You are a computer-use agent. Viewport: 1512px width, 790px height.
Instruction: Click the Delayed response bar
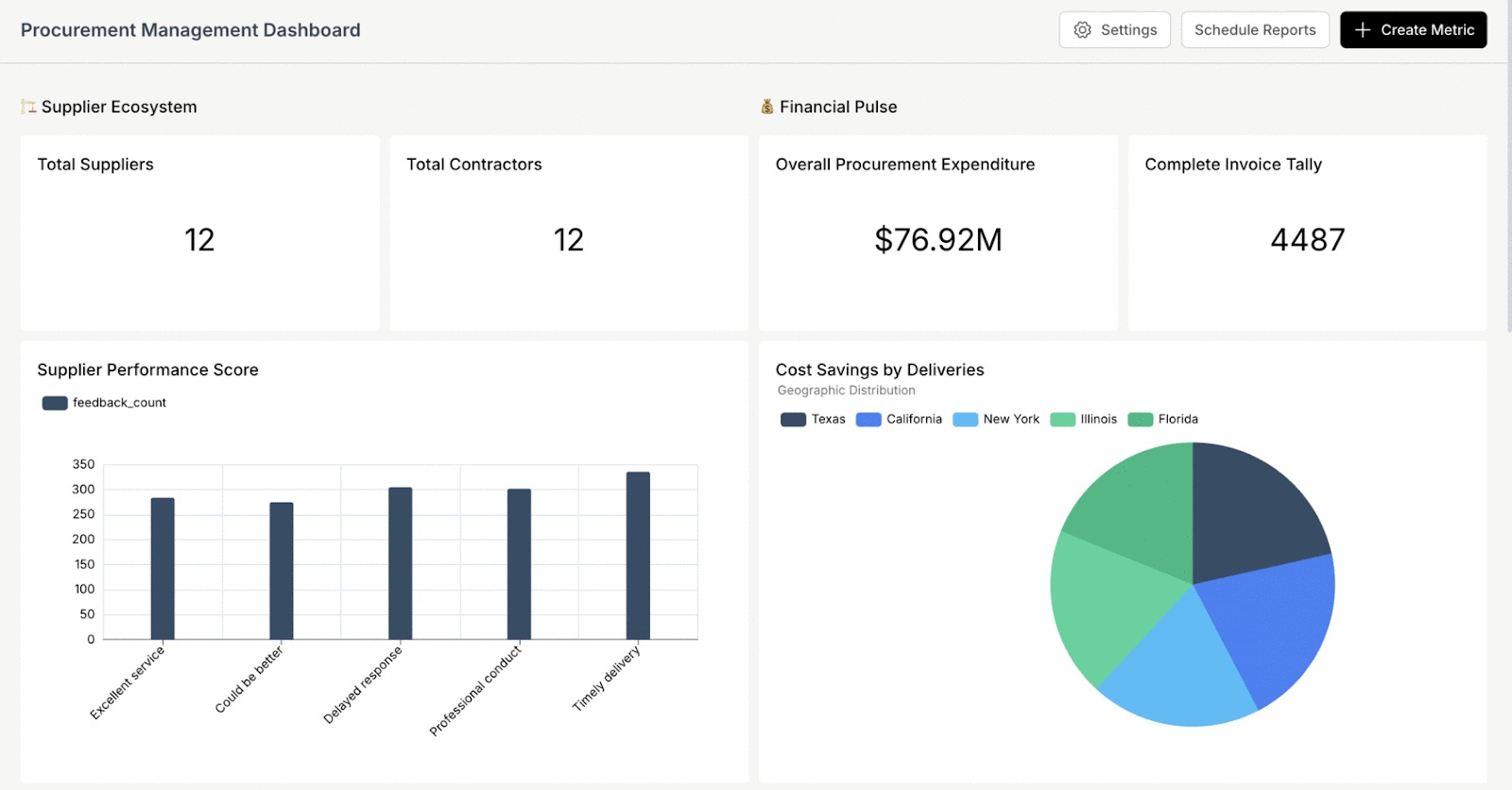(401, 563)
